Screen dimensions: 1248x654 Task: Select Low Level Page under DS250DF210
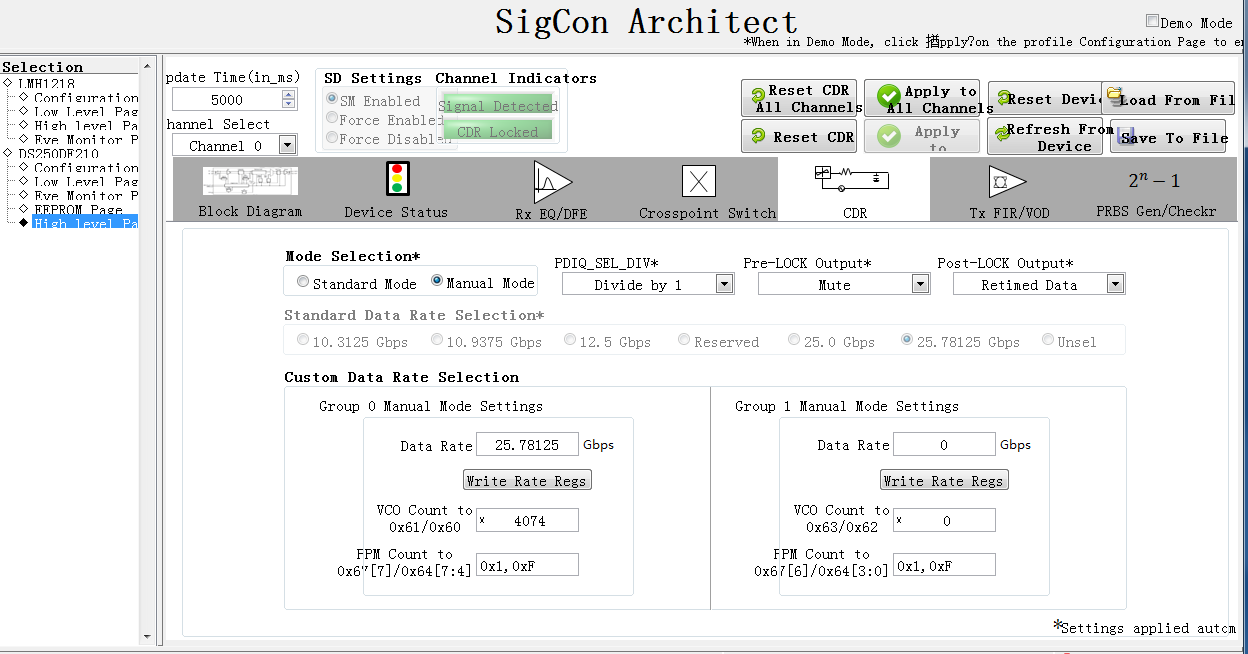[x=86, y=182]
